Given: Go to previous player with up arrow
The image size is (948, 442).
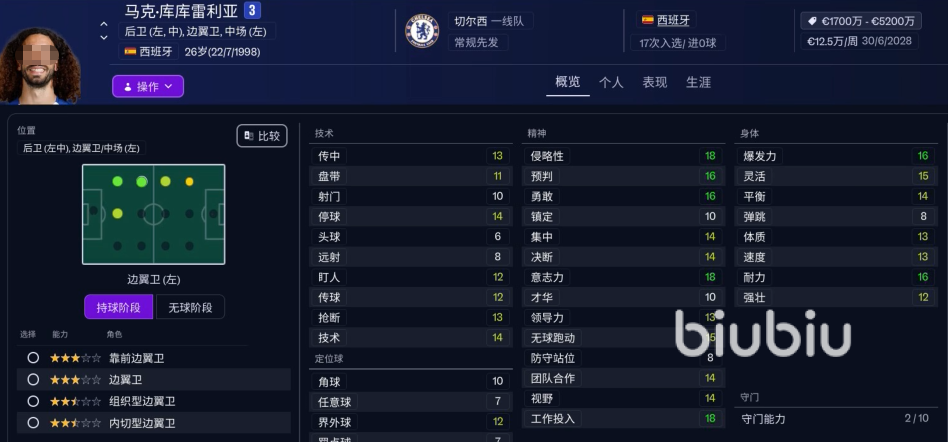Looking at the screenshot, I should (104, 23).
